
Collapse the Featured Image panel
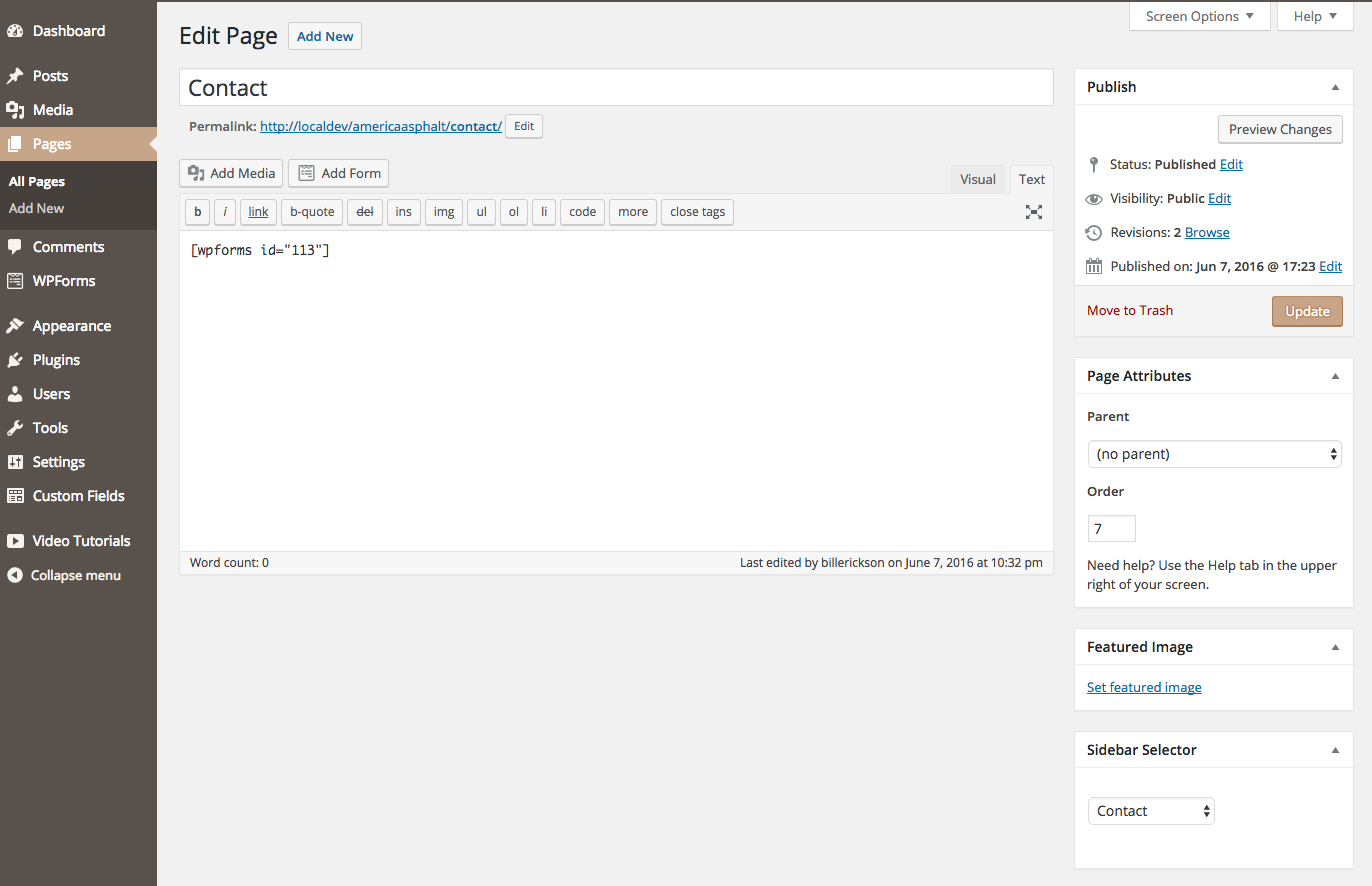[1335, 647]
